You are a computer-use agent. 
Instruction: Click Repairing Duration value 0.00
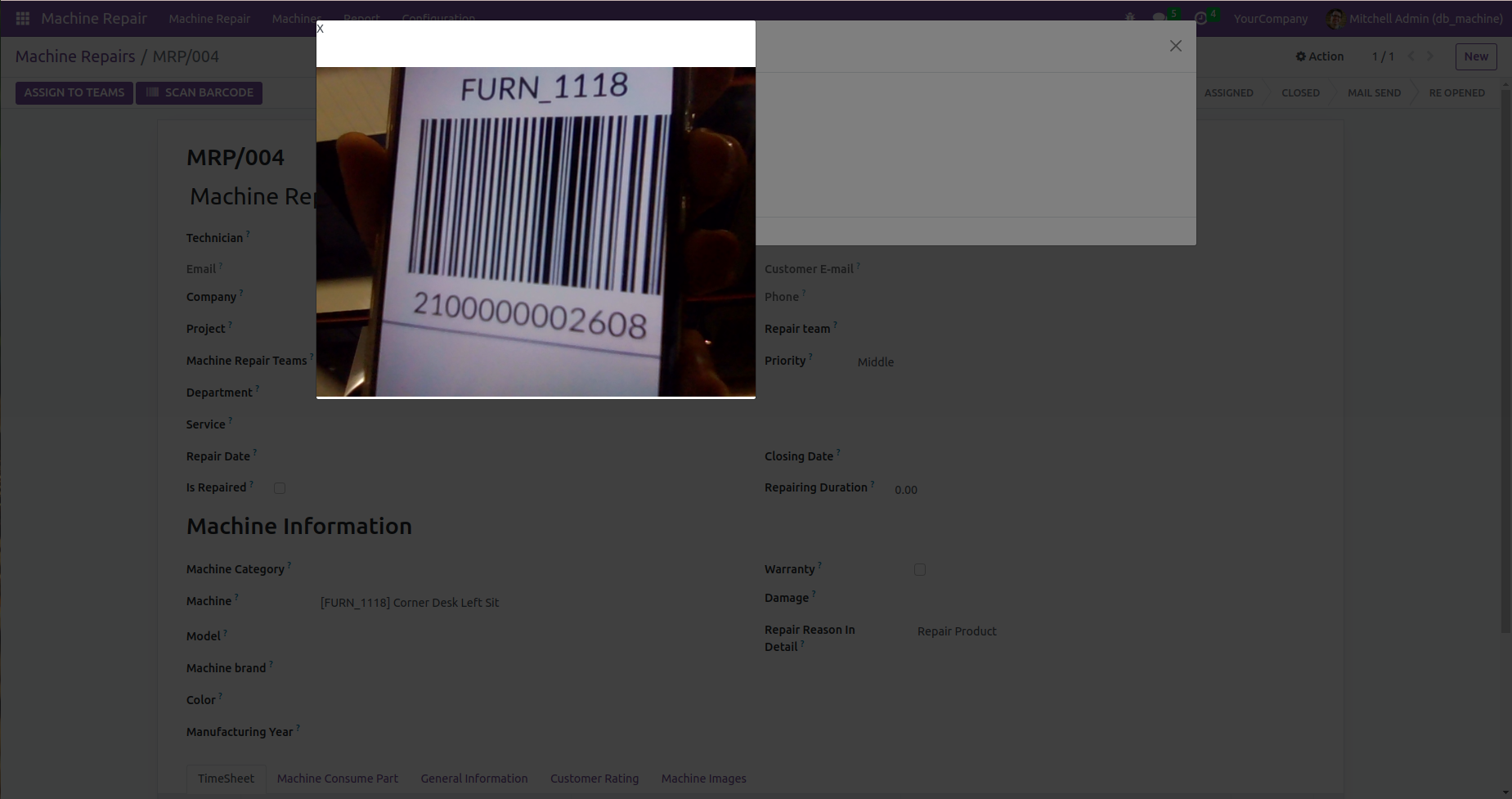pyautogui.click(x=906, y=490)
